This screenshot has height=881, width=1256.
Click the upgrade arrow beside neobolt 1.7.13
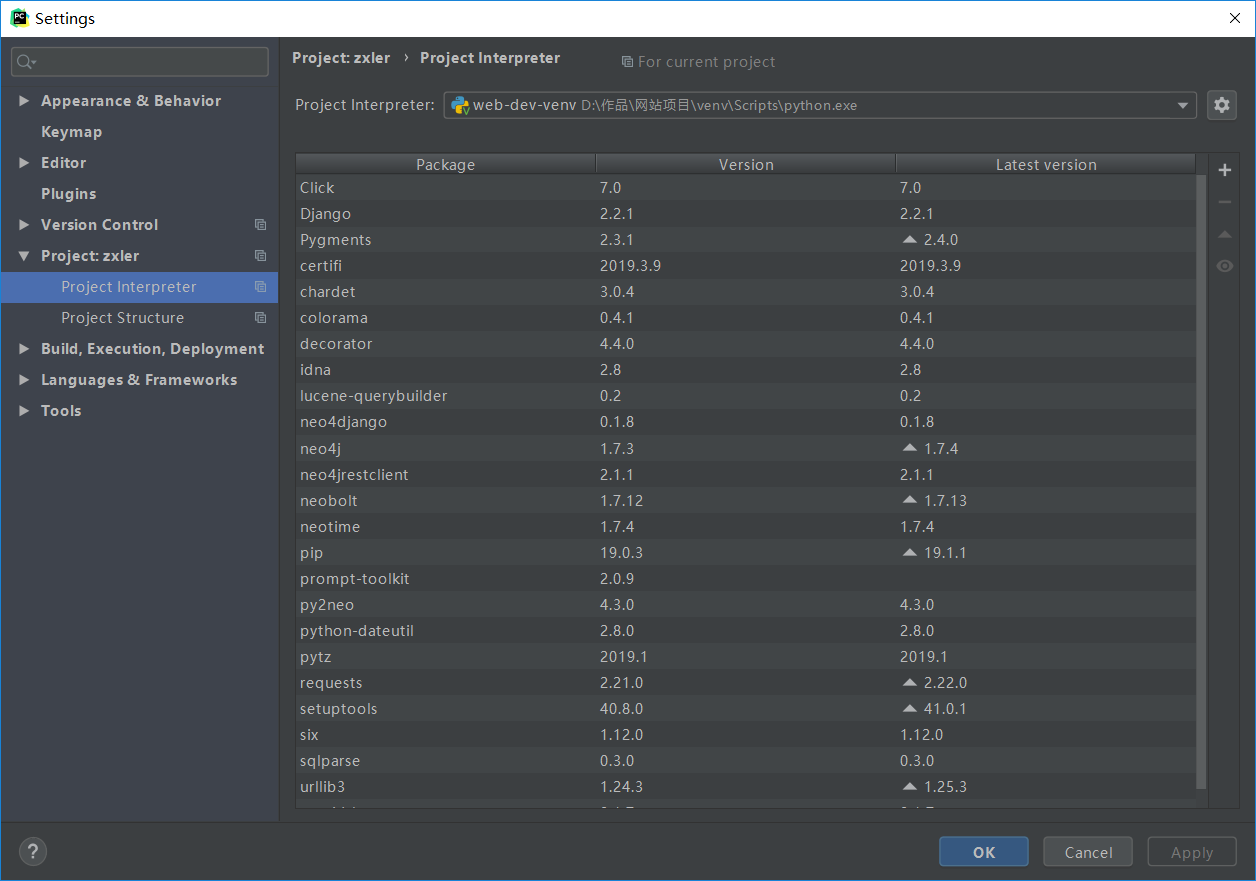click(909, 500)
